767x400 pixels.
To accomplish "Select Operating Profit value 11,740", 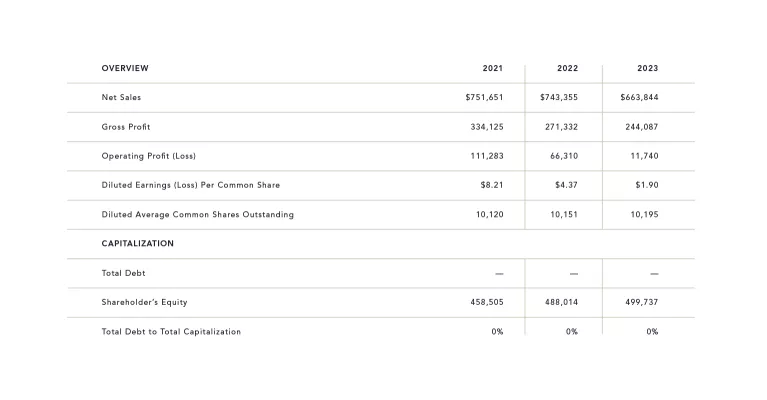I will click(644, 156).
